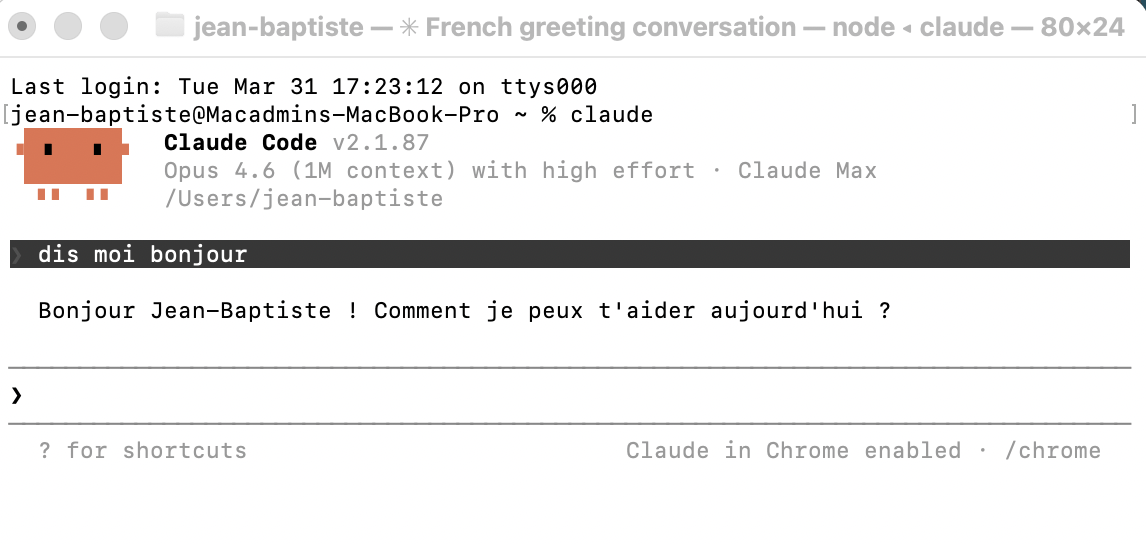Click the asterisk spinner icon in title
The height and width of the screenshot is (544, 1146).
point(407,28)
